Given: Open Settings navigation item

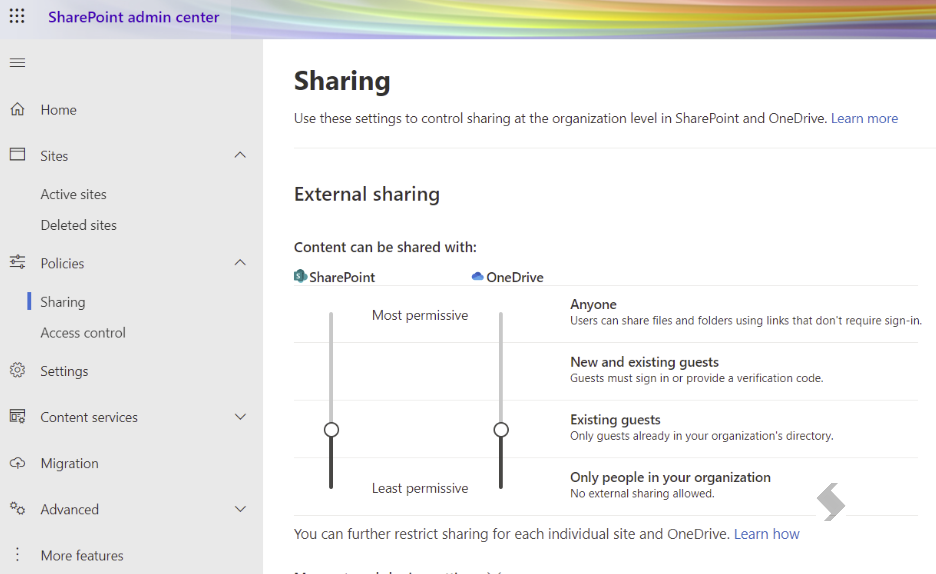Looking at the screenshot, I should click(x=64, y=371).
